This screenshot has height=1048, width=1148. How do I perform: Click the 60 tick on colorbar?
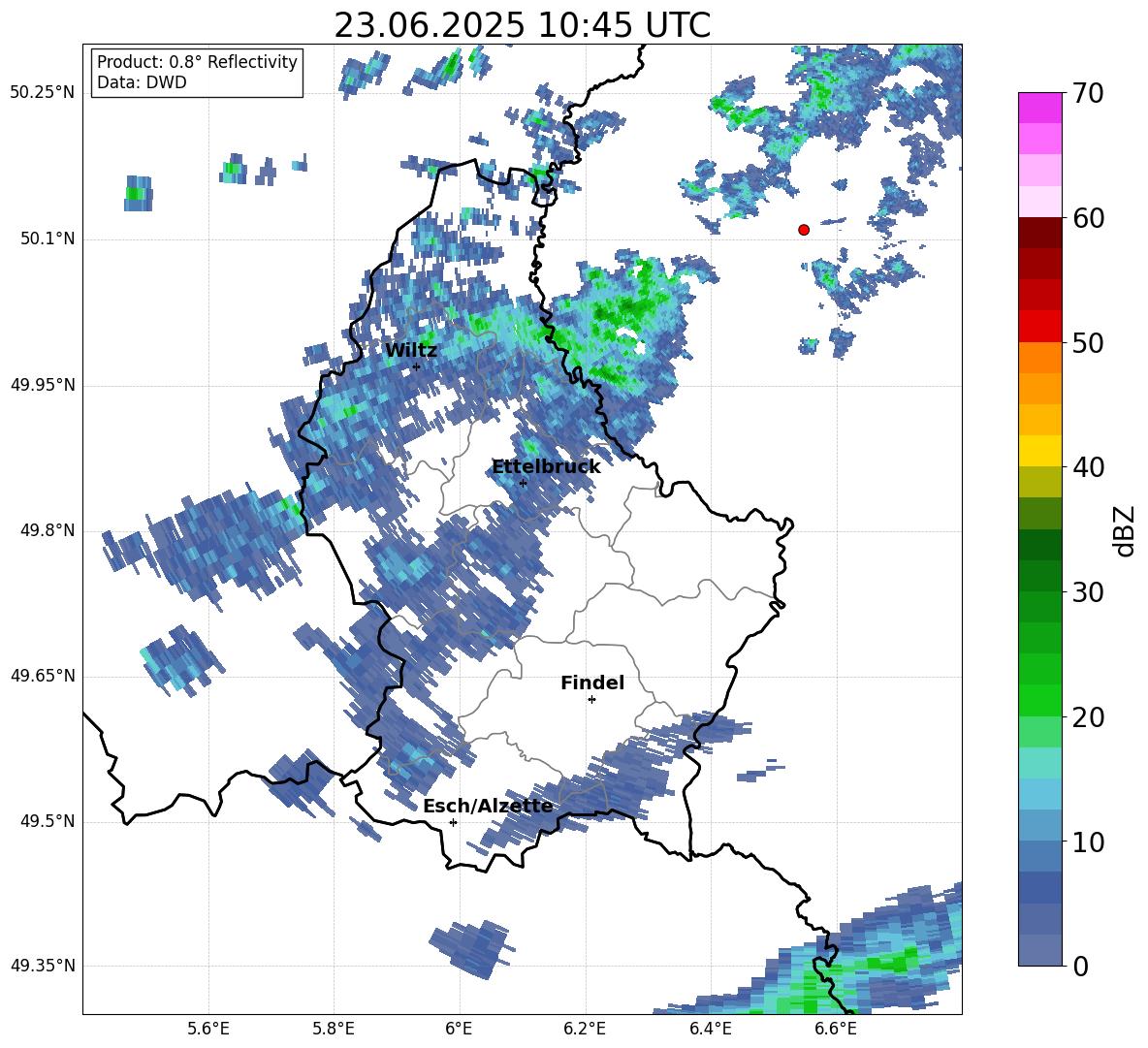pyautogui.click(x=1087, y=218)
